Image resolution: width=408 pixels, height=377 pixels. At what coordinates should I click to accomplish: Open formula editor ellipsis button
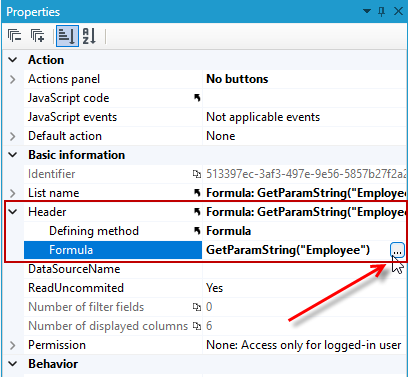click(x=397, y=250)
